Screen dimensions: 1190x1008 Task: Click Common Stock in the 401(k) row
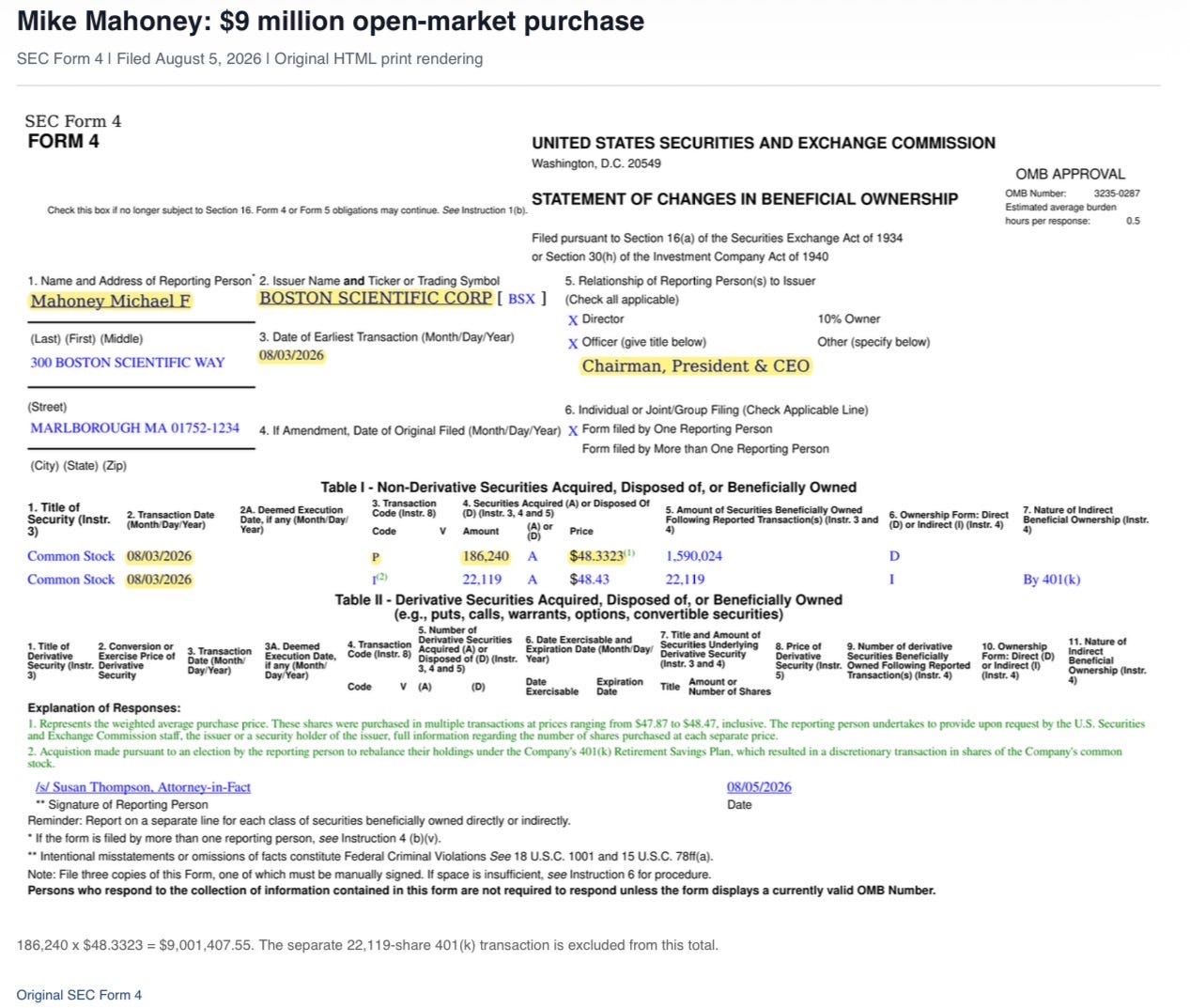tap(70, 580)
